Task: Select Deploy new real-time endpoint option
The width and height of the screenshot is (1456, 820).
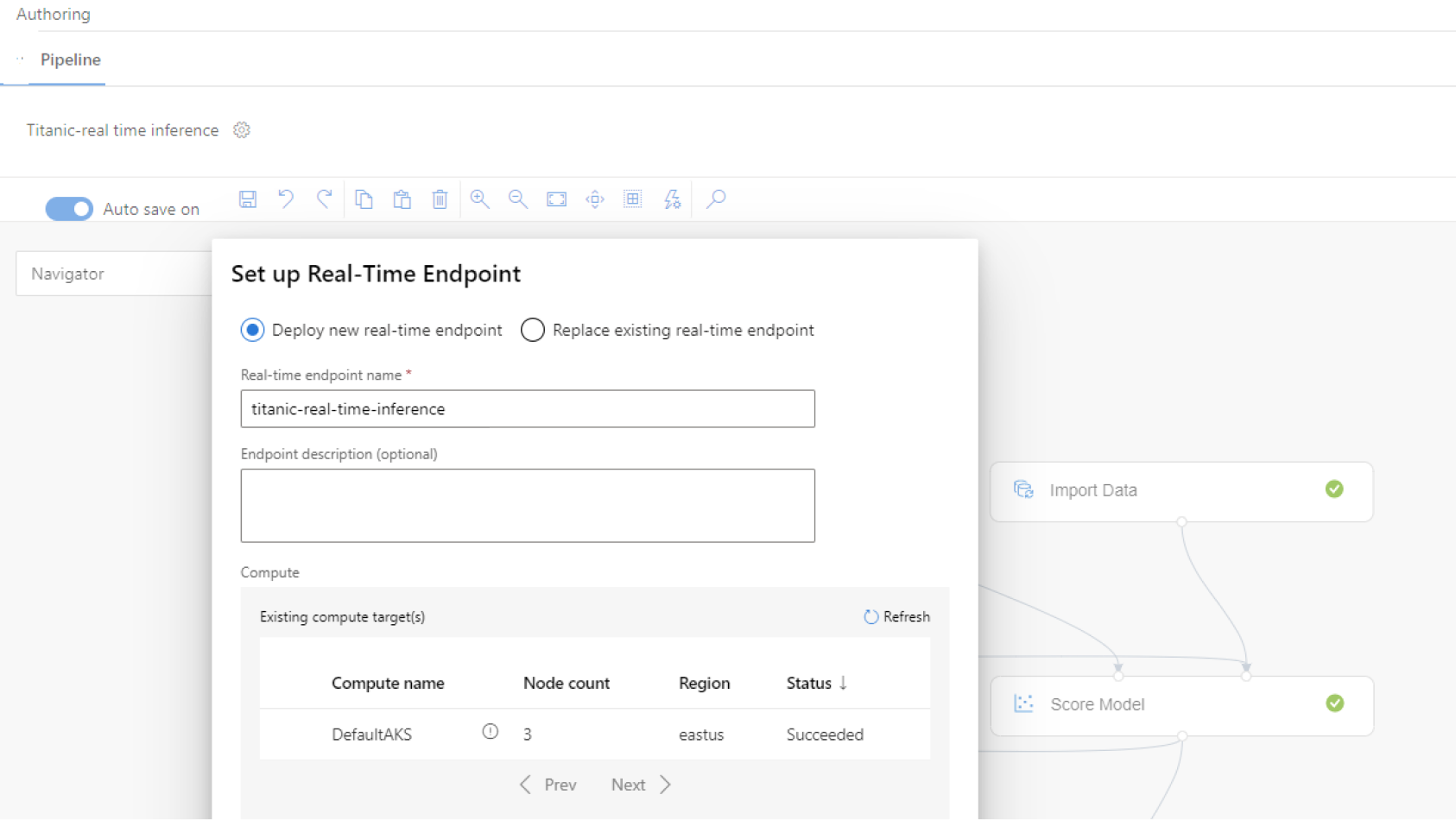Action: (252, 331)
